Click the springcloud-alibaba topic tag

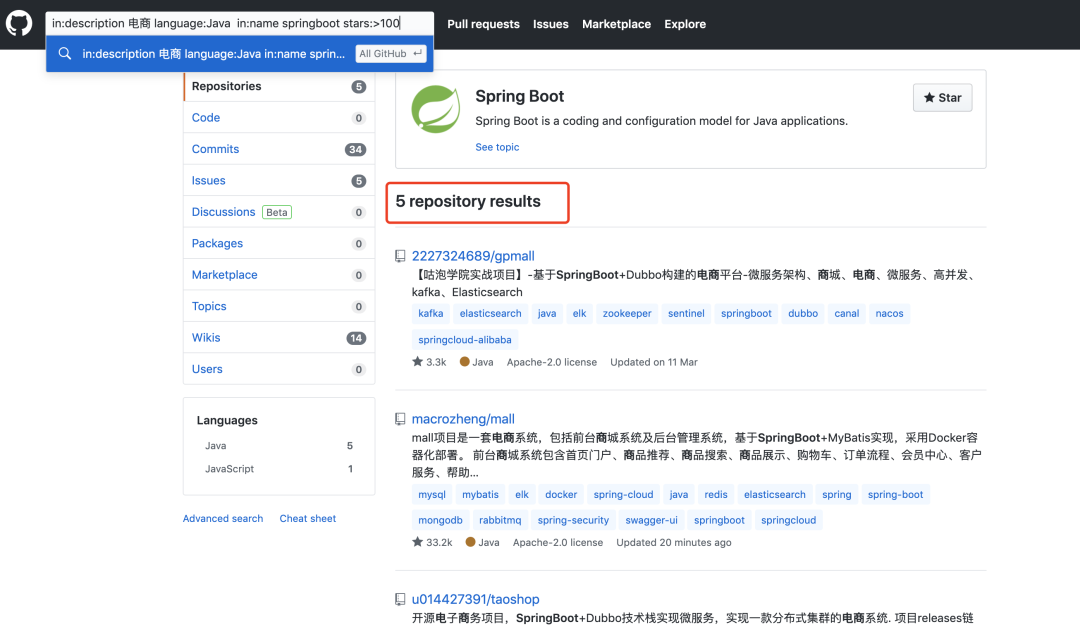coord(465,340)
